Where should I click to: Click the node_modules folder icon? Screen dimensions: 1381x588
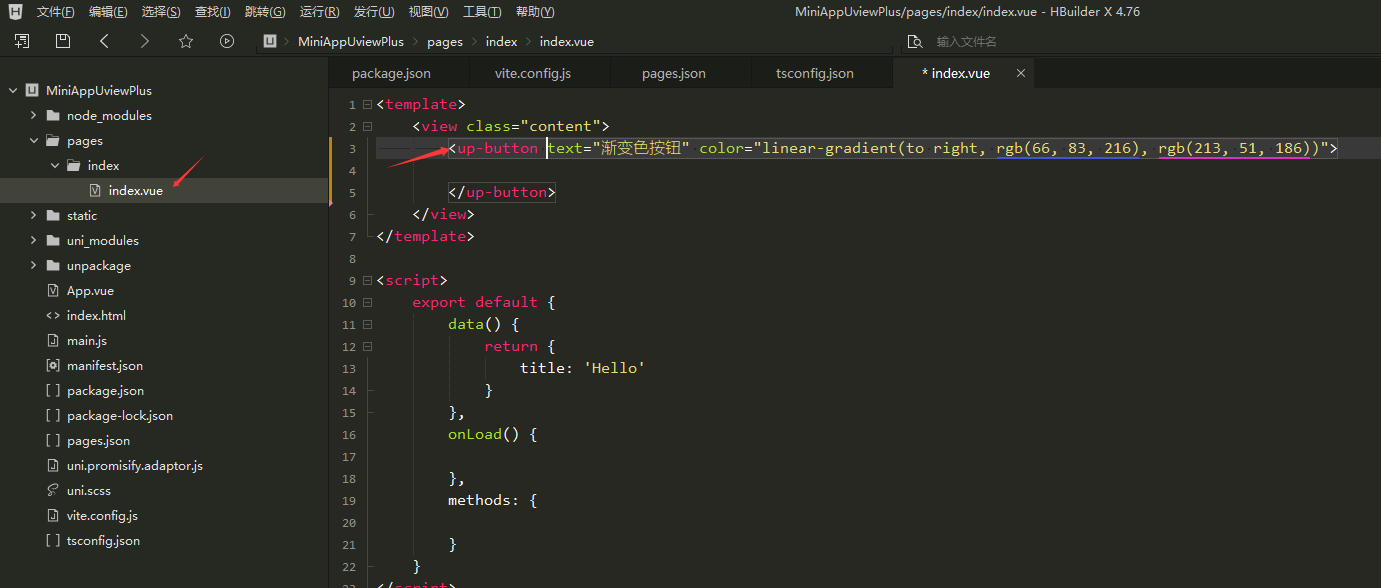pyautogui.click(x=53, y=115)
